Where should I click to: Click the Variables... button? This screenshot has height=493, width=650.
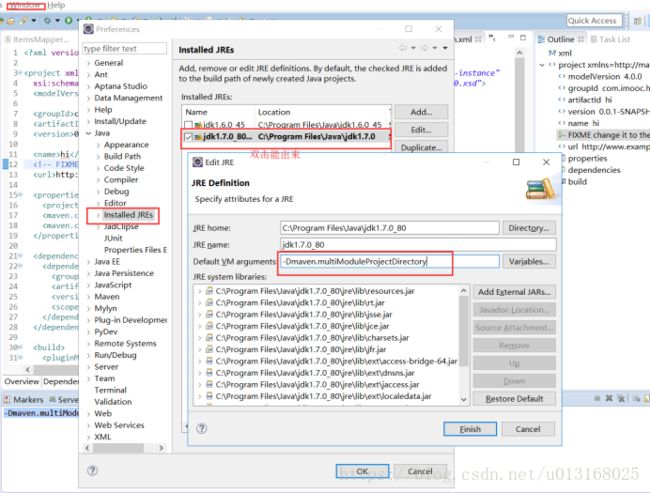pos(529,262)
